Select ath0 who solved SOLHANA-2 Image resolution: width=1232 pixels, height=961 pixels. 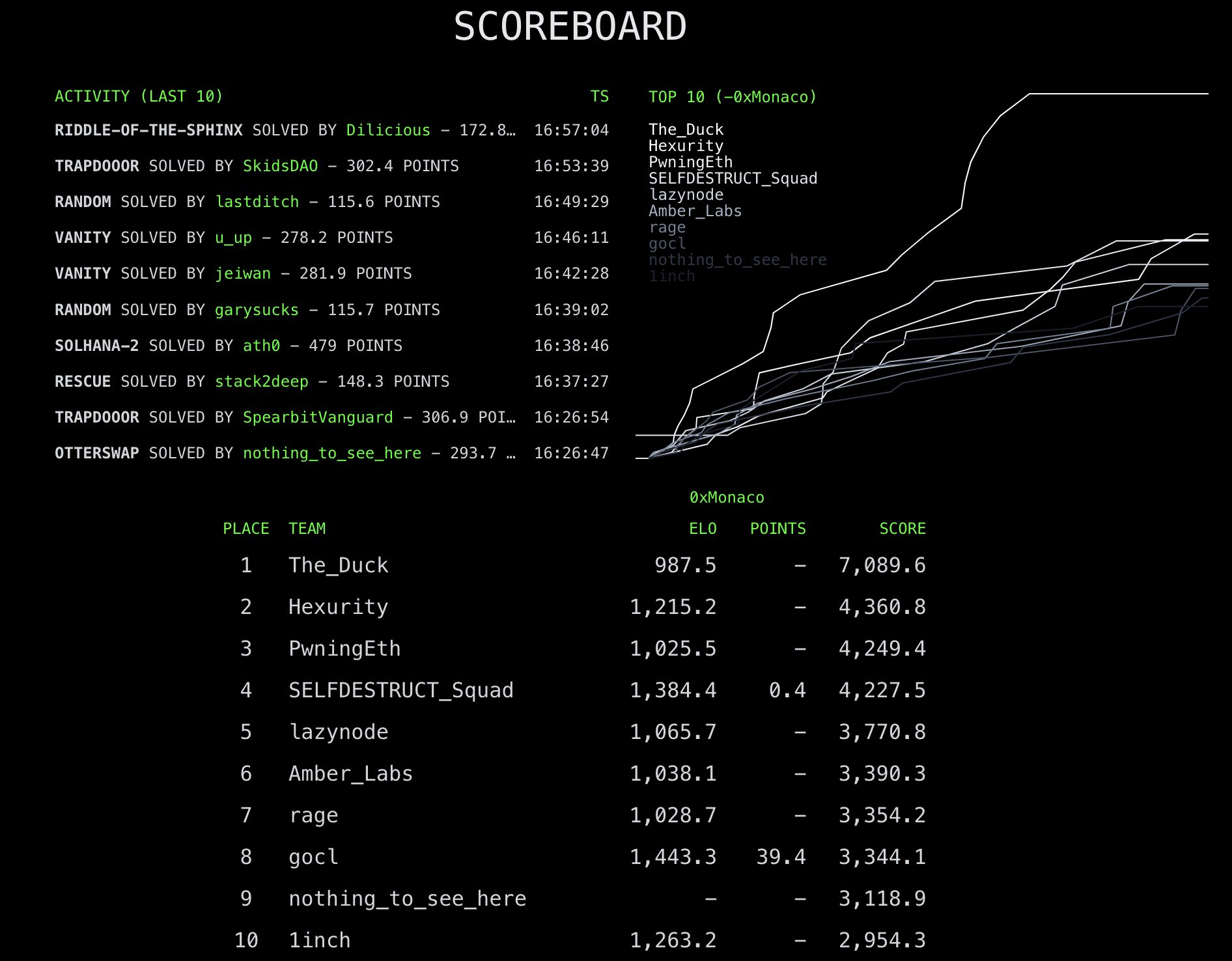pos(260,346)
